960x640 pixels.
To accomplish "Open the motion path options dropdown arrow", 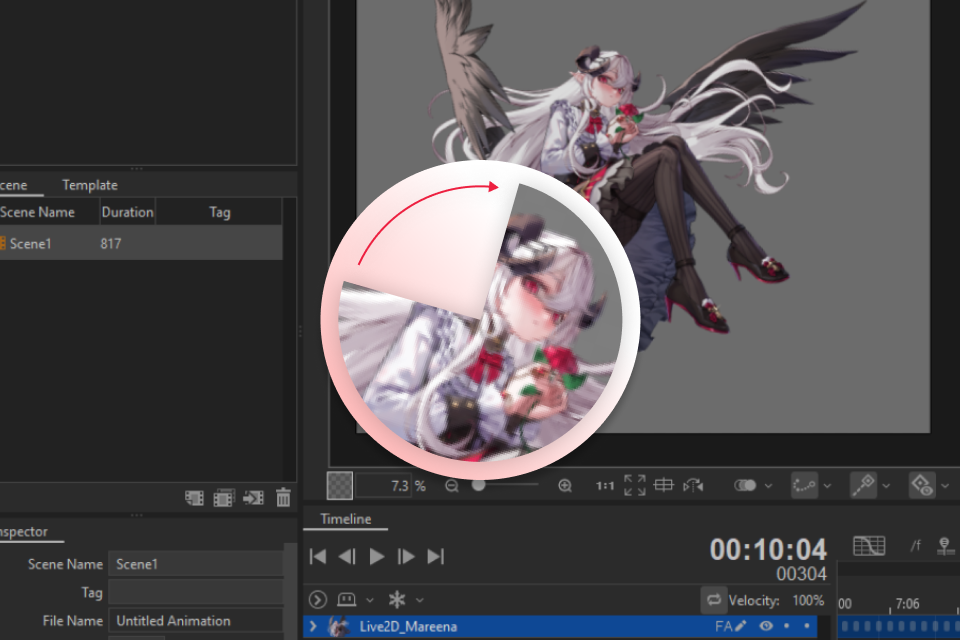I will pyautogui.click(x=827, y=486).
